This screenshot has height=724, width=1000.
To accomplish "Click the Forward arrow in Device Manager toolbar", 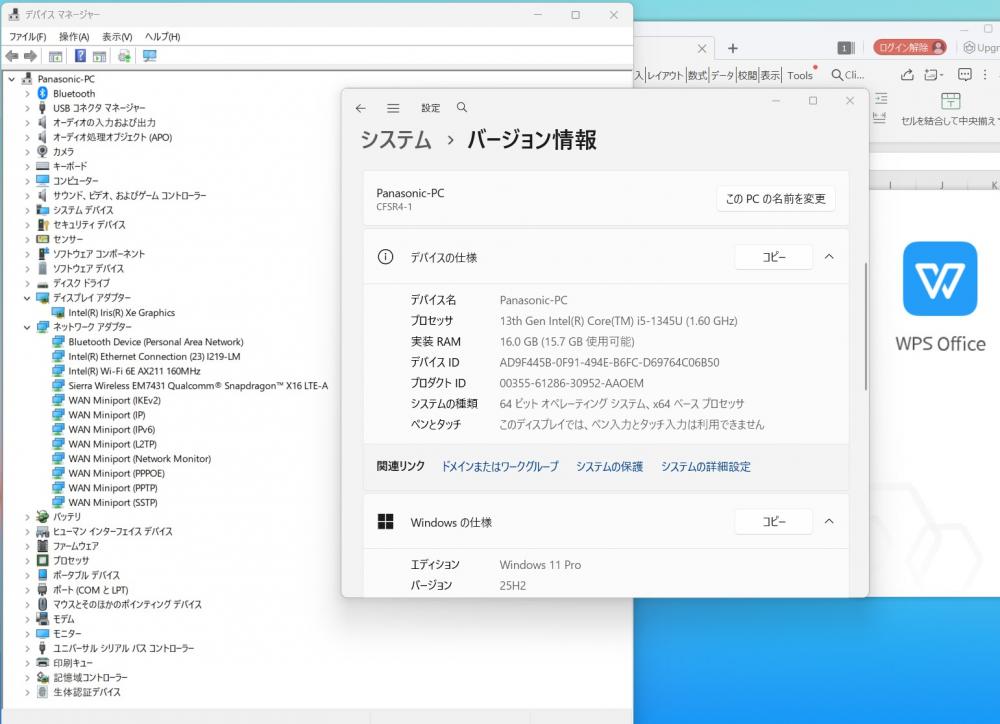I will coord(30,56).
